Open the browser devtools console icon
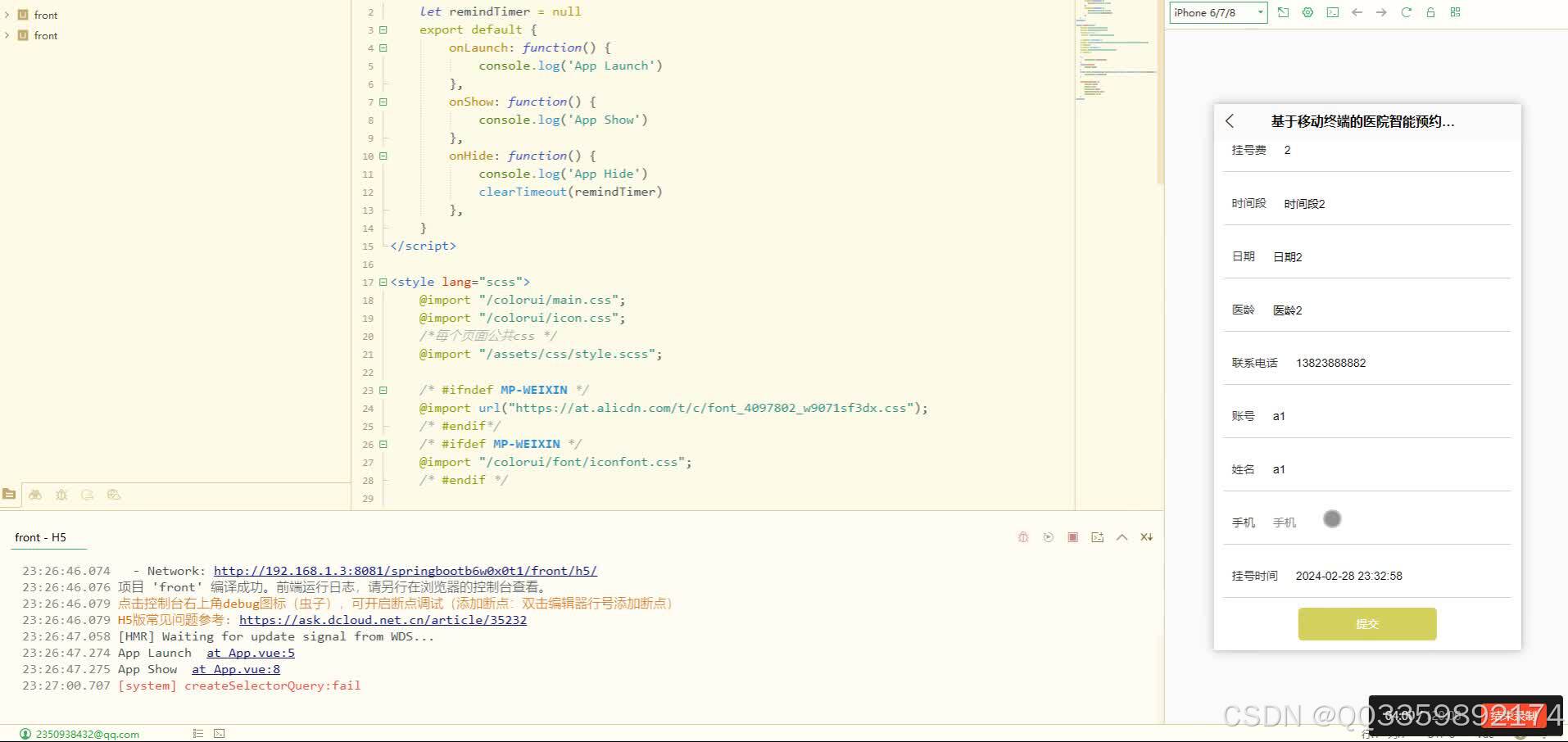Screen dimensions: 1568x742 [x=1333, y=12]
